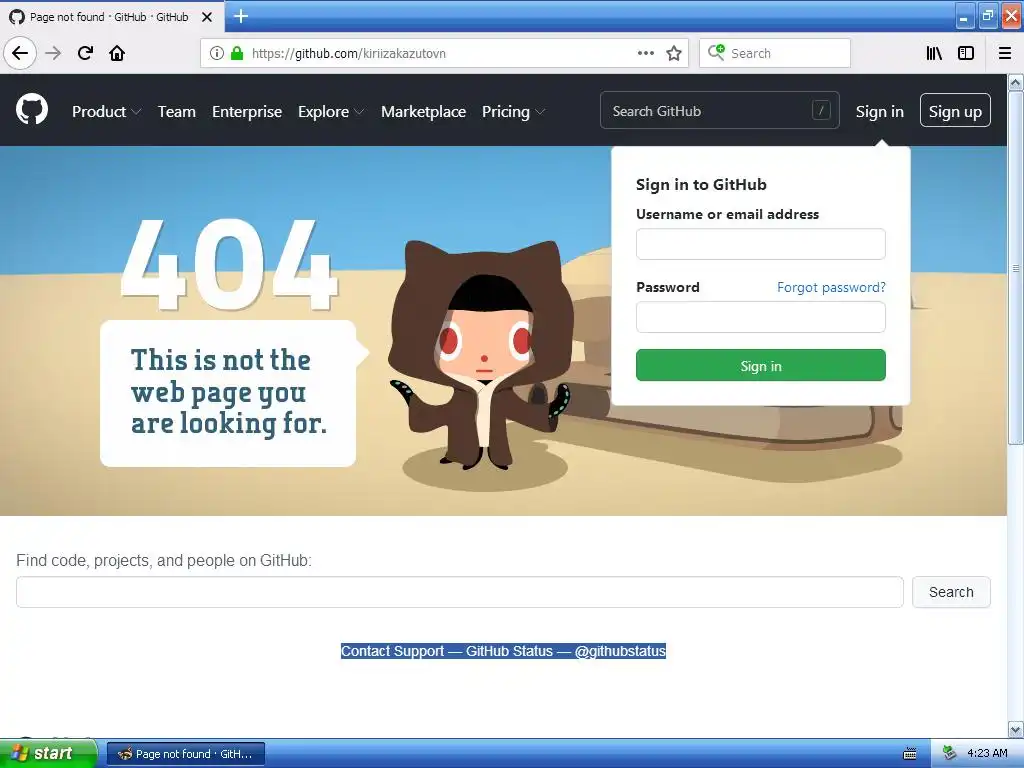
Task: Bookmark this page with the star icon
Action: pyautogui.click(x=674, y=53)
